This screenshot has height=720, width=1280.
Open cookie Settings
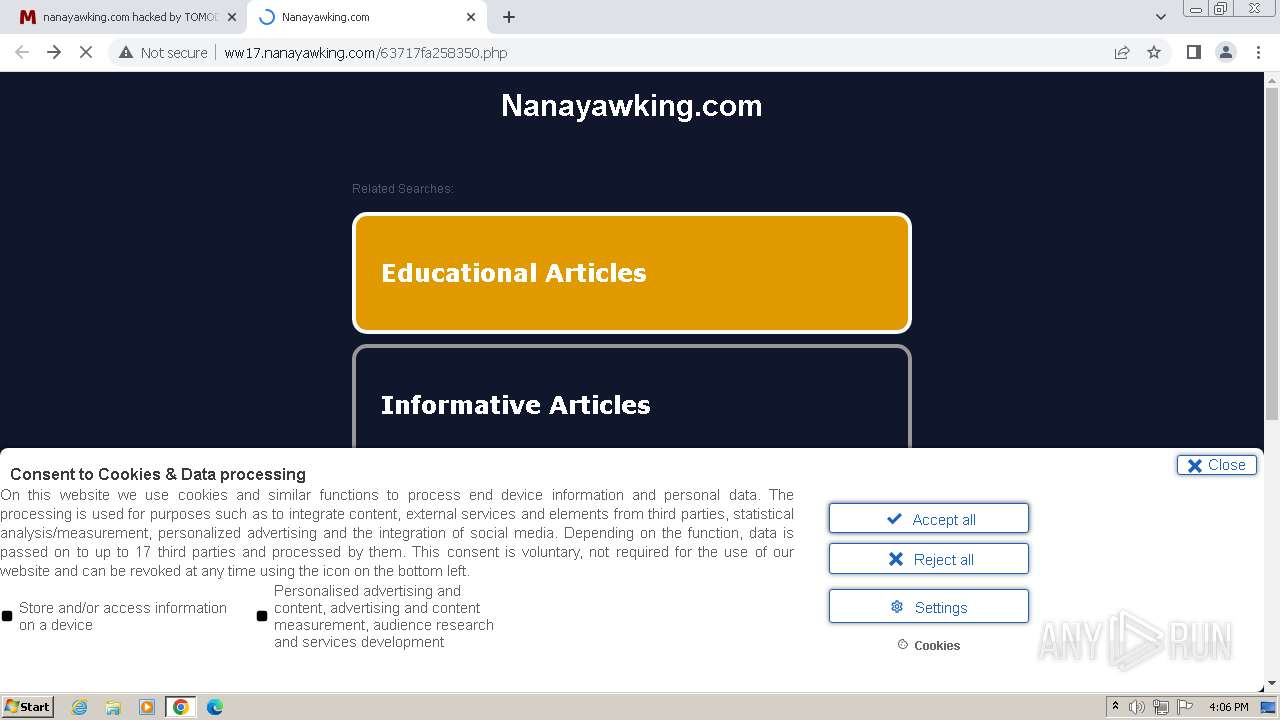pos(929,607)
